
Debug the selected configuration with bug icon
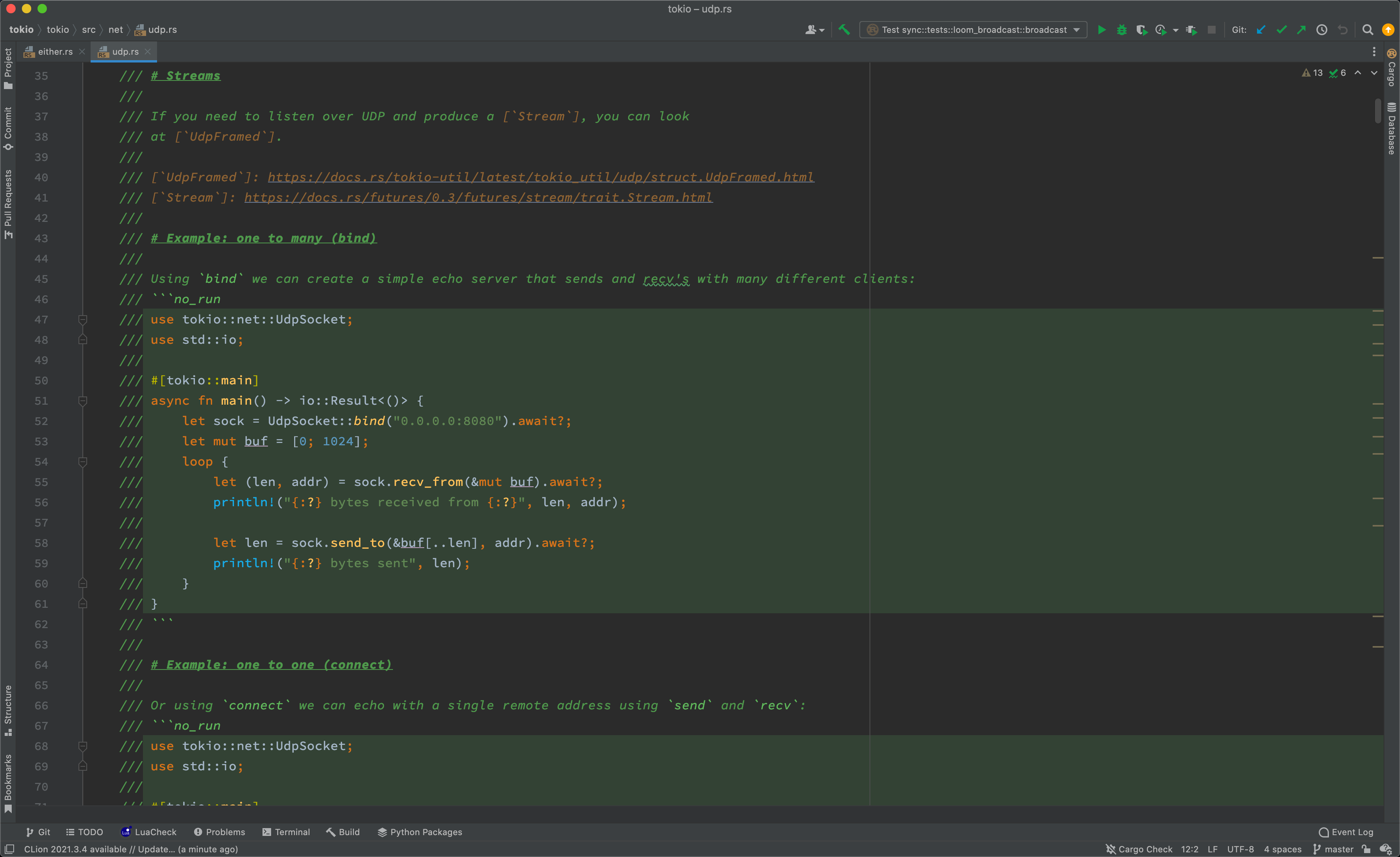(x=1121, y=30)
